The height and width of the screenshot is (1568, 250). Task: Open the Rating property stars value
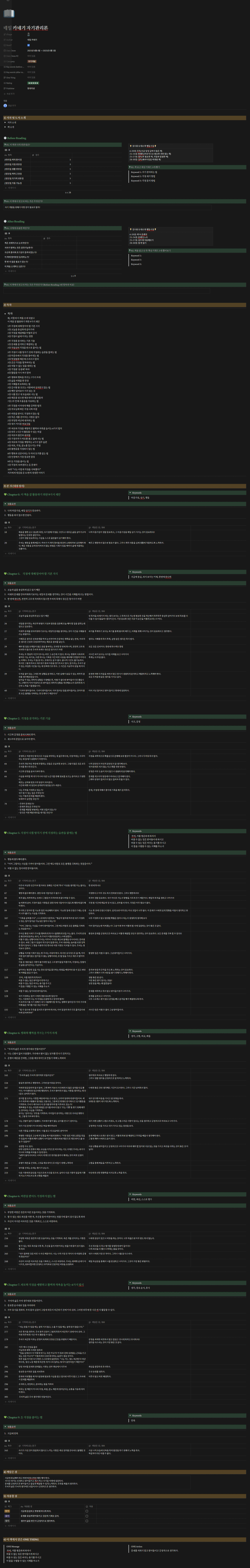click(33, 83)
